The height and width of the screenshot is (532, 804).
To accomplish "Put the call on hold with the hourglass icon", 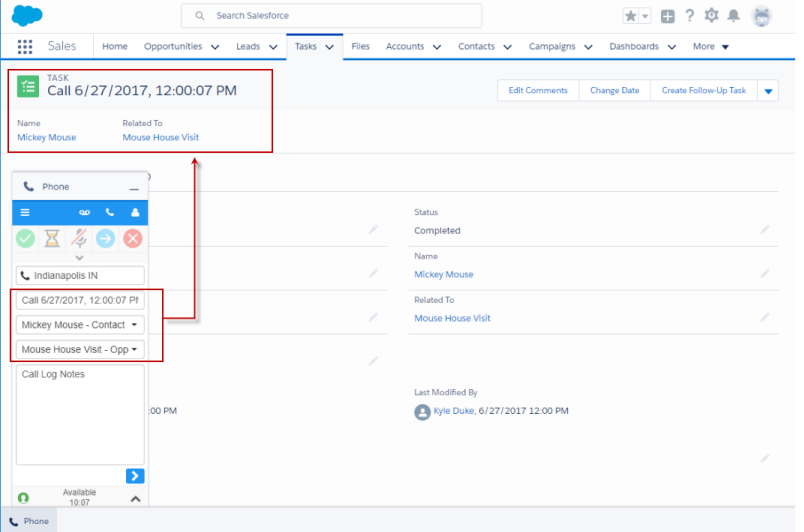I will click(x=52, y=238).
